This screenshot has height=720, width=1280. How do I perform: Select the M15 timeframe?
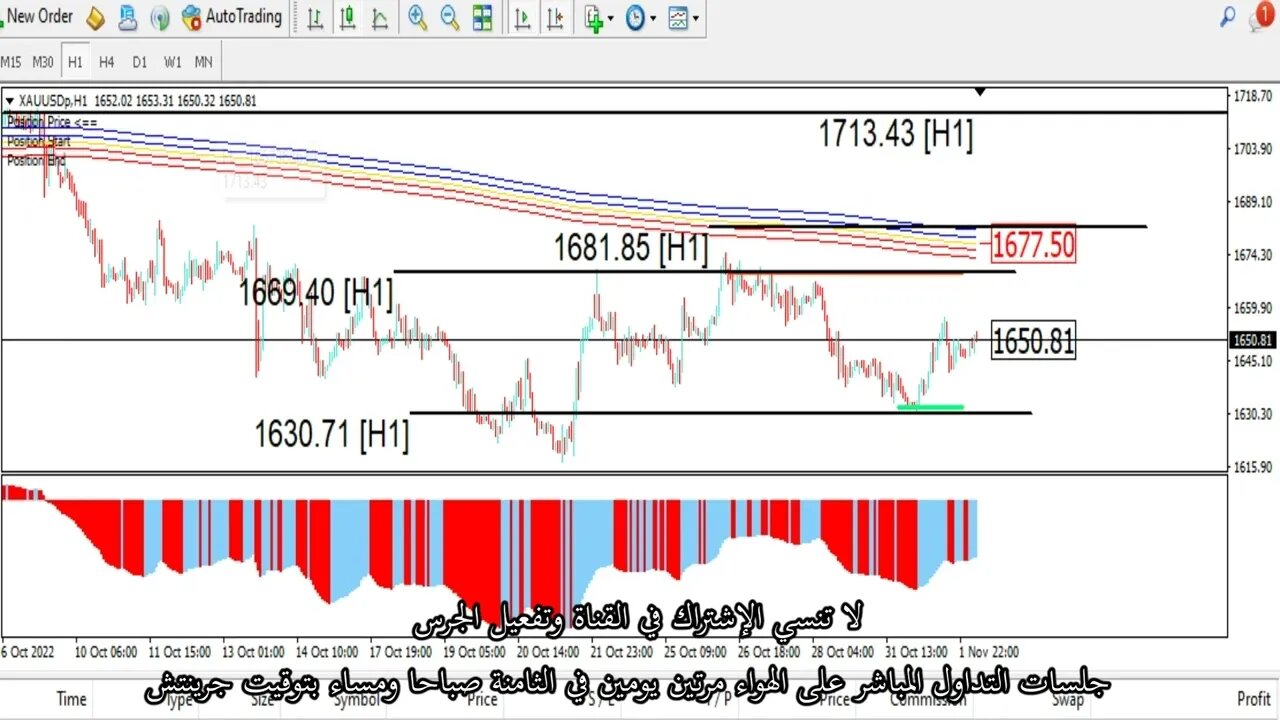[11, 62]
